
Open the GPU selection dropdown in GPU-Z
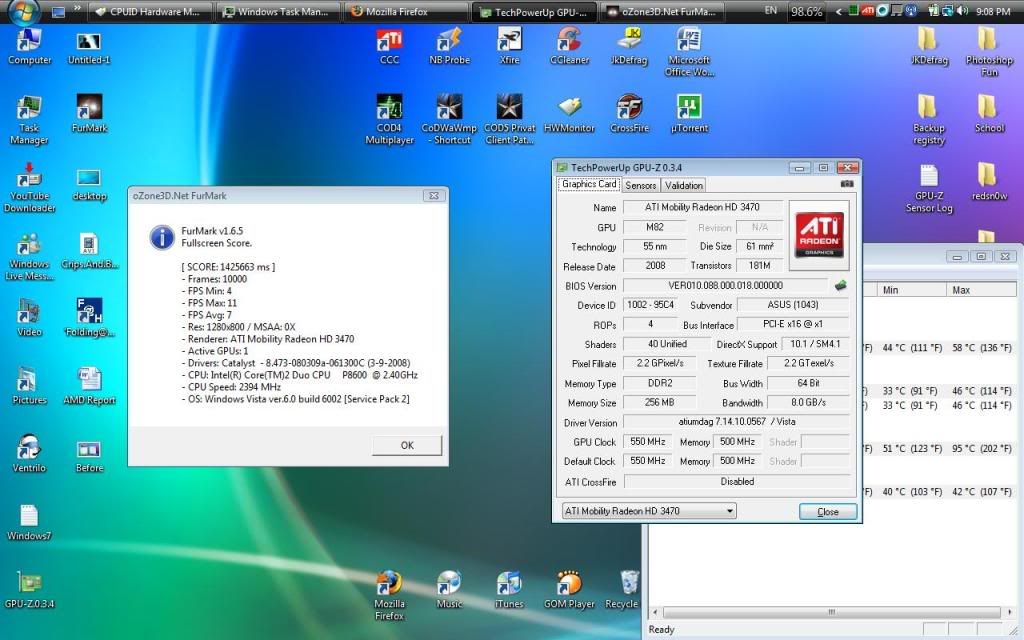click(x=649, y=511)
